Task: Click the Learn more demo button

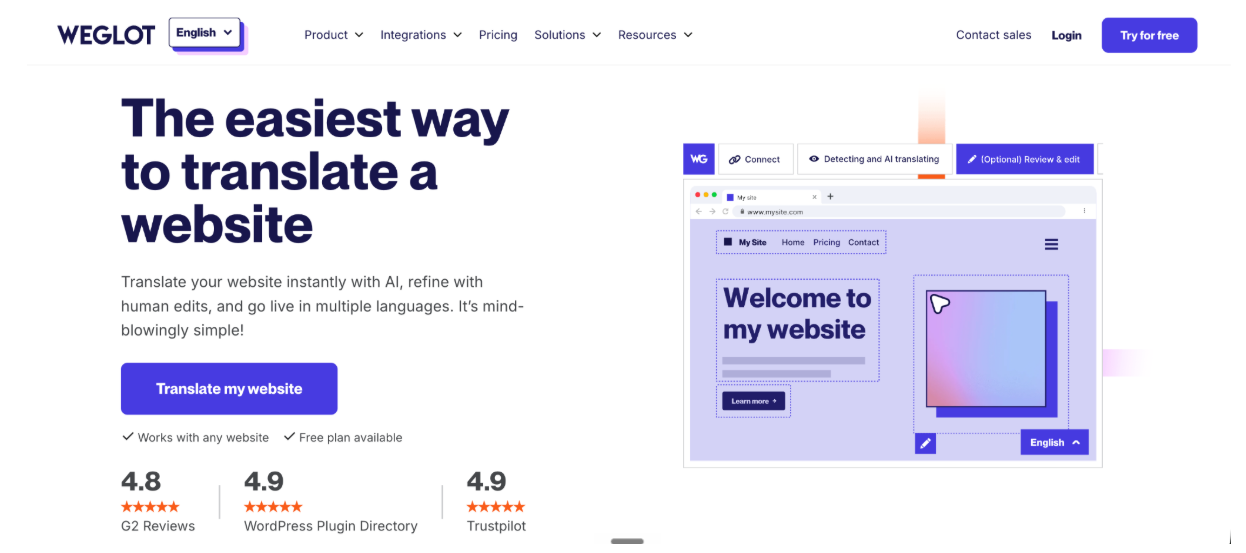Action: (x=754, y=401)
